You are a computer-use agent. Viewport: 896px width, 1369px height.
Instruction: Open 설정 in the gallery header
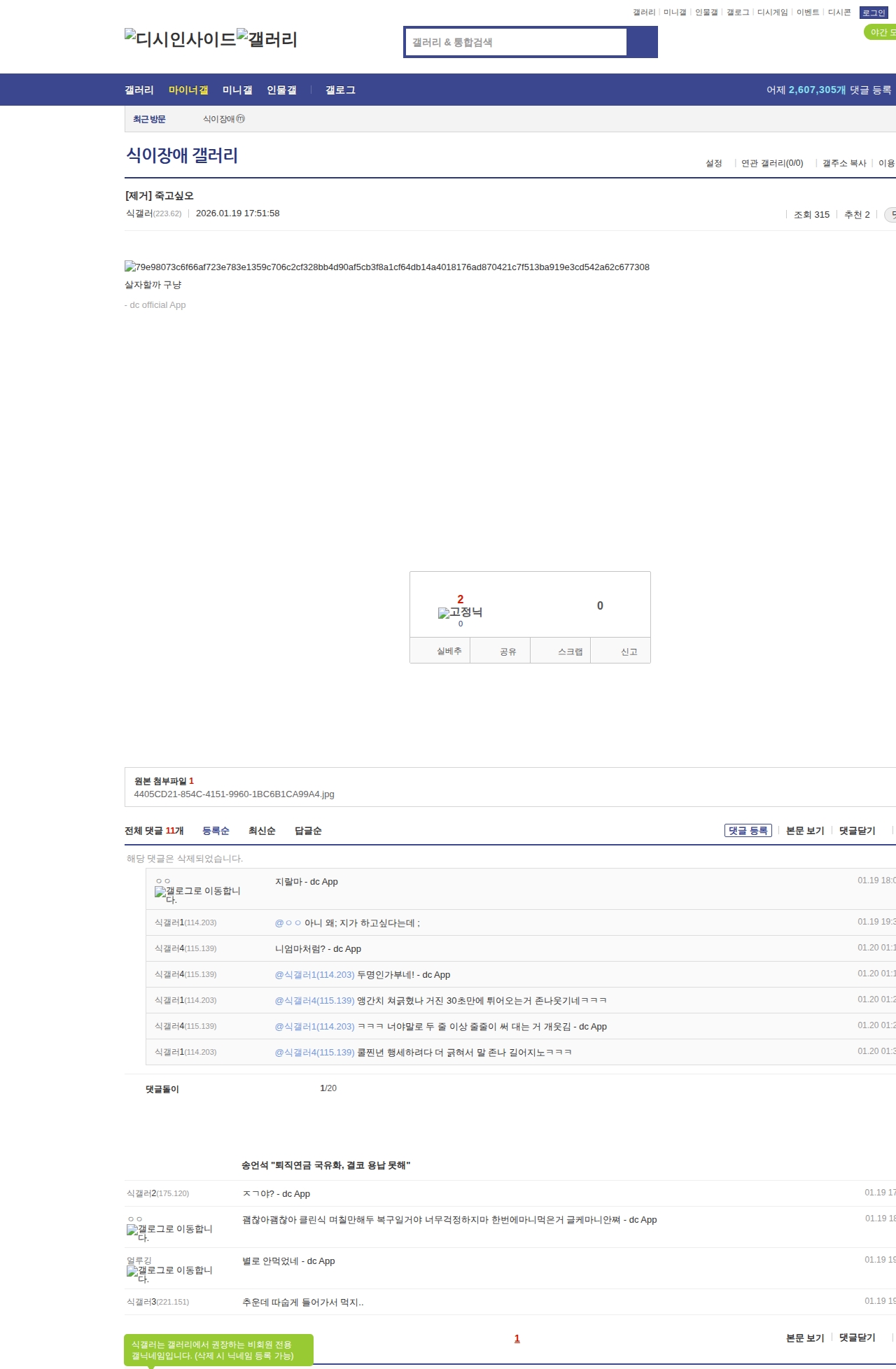click(x=713, y=163)
